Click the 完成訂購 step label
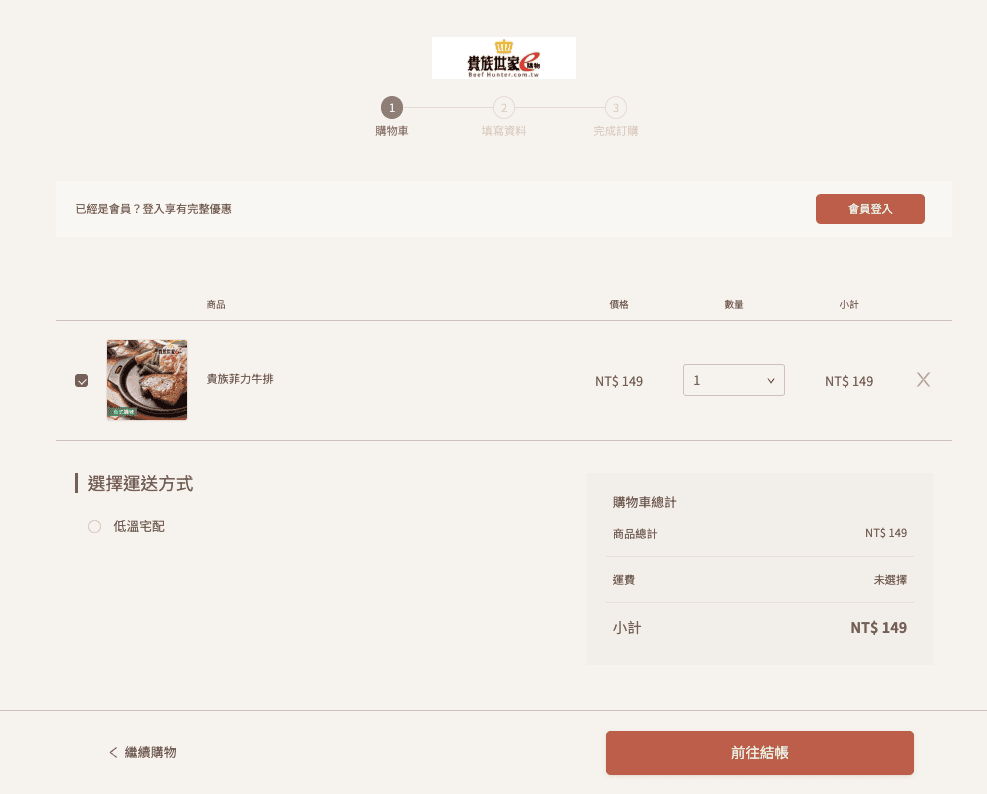The width and height of the screenshot is (987, 794). click(616, 129)
